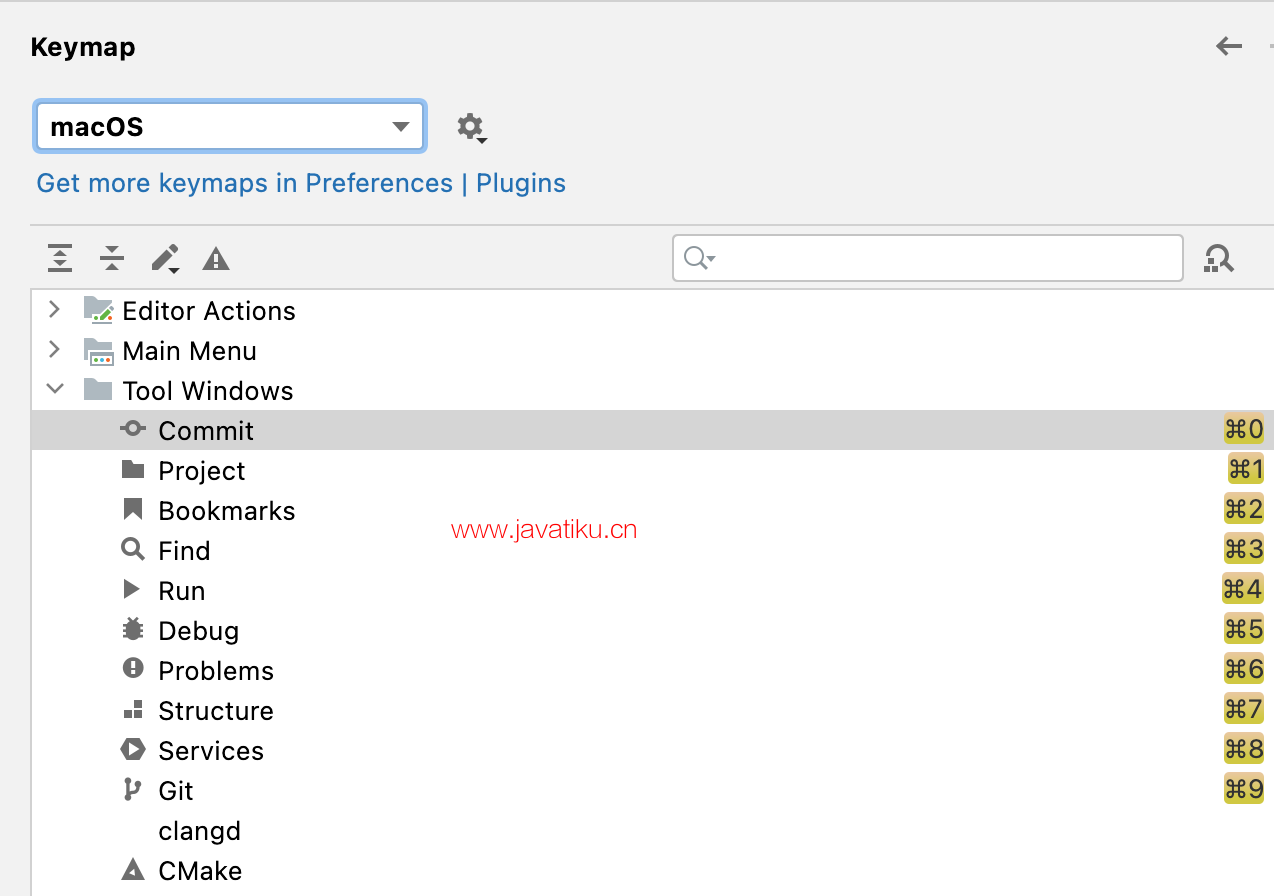Open the keymap gear options menu

pos(471,127)
